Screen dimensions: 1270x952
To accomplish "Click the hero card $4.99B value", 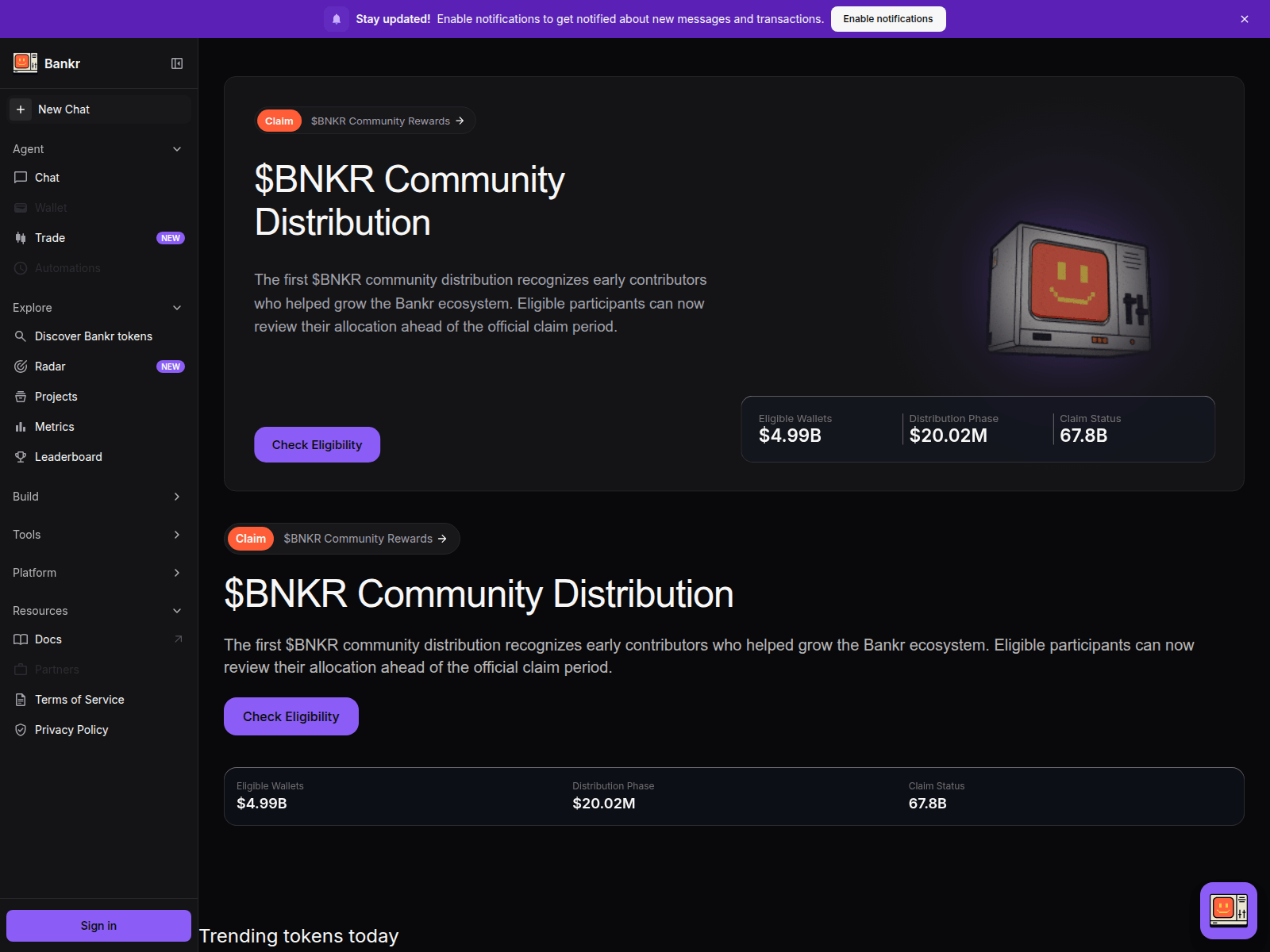I will point(790,436).
